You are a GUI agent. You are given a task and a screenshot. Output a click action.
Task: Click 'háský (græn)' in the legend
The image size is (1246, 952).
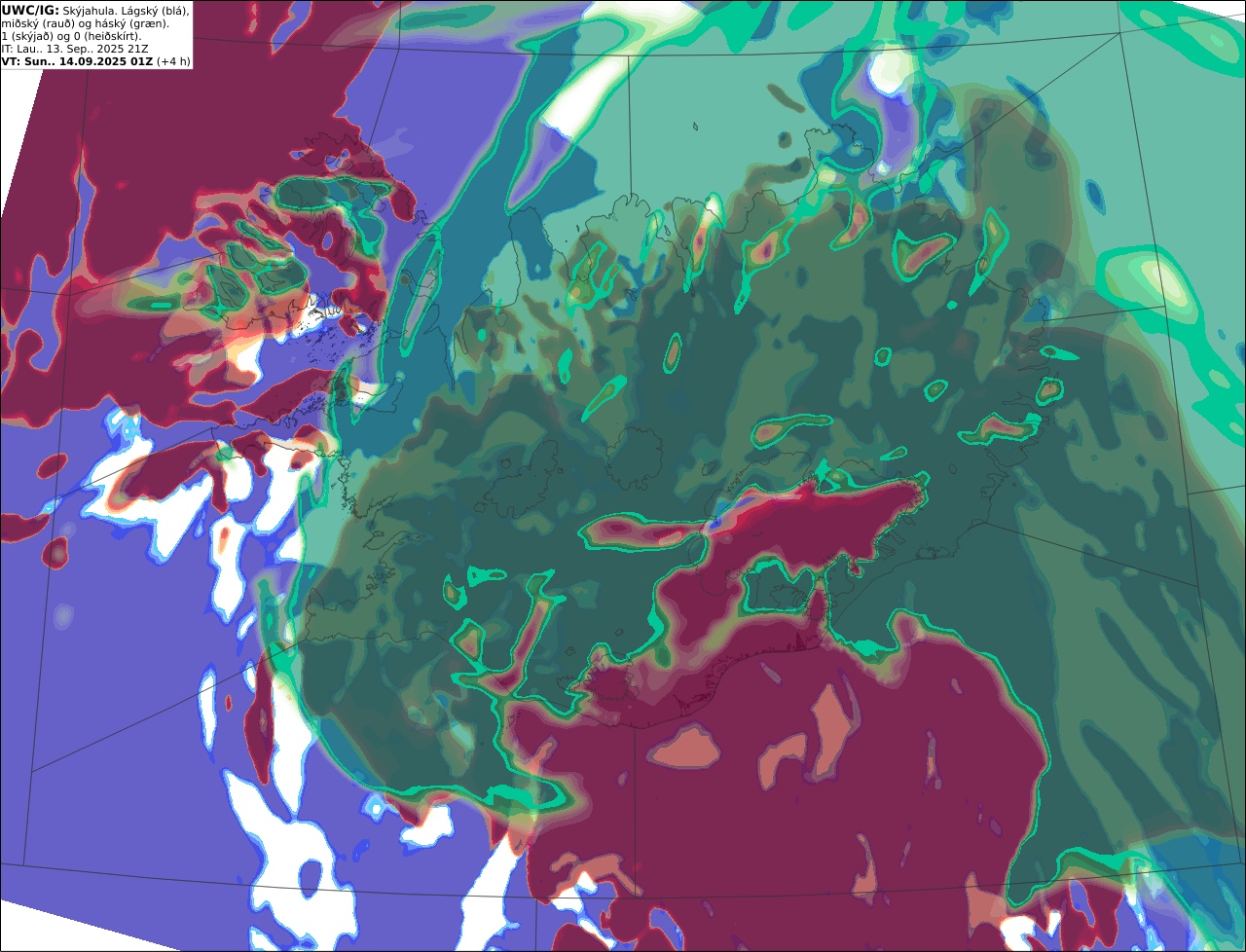pos(129,23)
